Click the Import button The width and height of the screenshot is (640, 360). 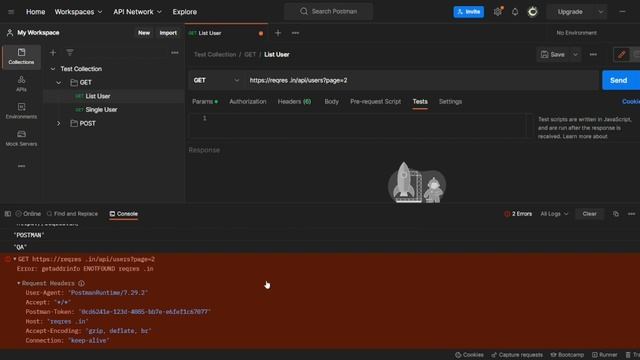(168, 33)
